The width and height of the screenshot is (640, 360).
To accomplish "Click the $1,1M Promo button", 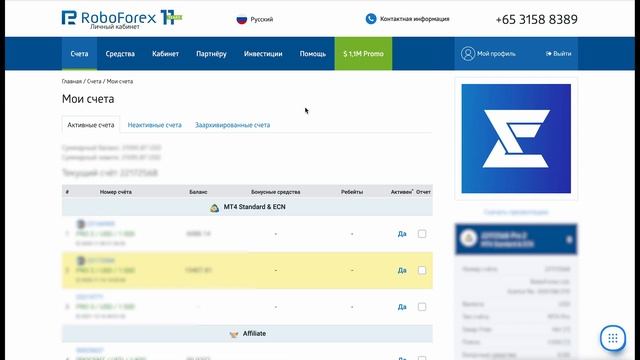I will (x=363, y=53).
